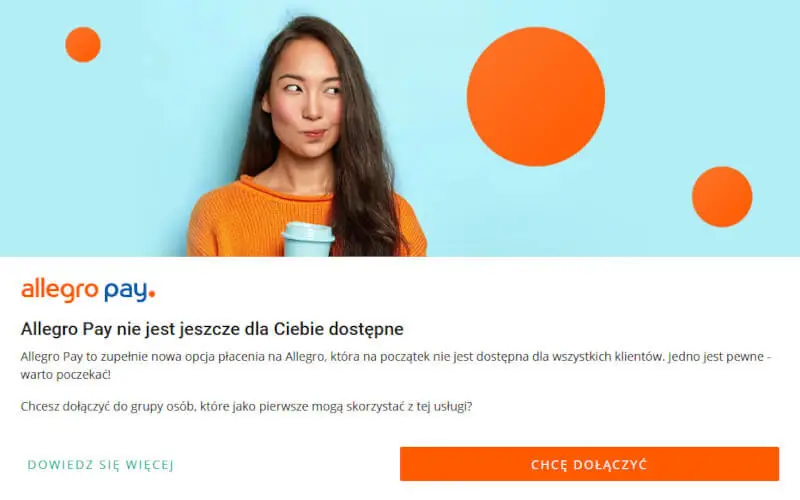Image resolution: width=800 pixels, height=500 pixels.
Task: Click the Allegro Pay logo
Action: [x=88, y=290]
